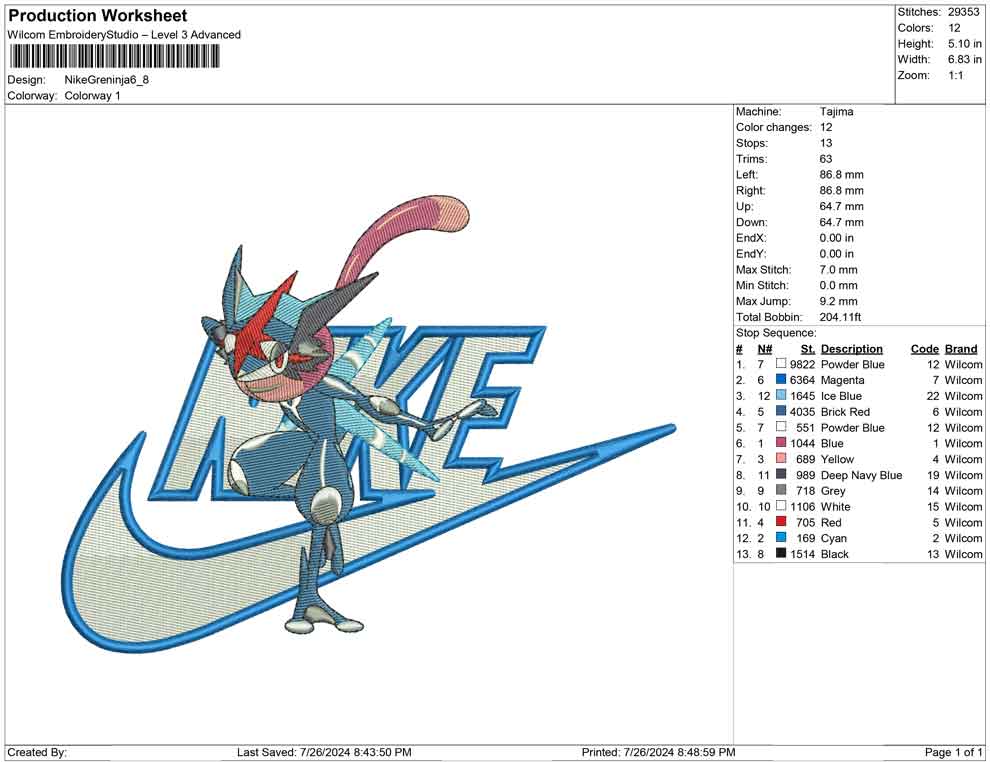The height and width of the screenshot is (762, 990).
Task: Click the Grey 718 color swatch
Action: (781, 490)
